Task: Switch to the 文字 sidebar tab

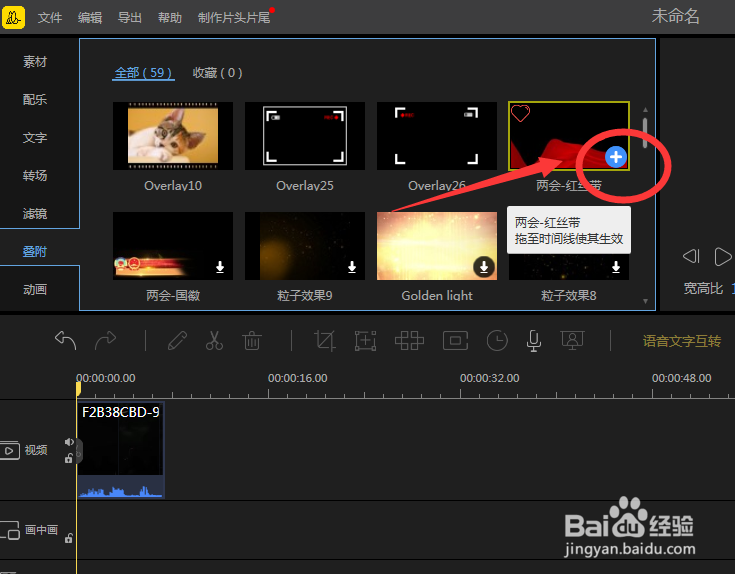Action: 35,137
